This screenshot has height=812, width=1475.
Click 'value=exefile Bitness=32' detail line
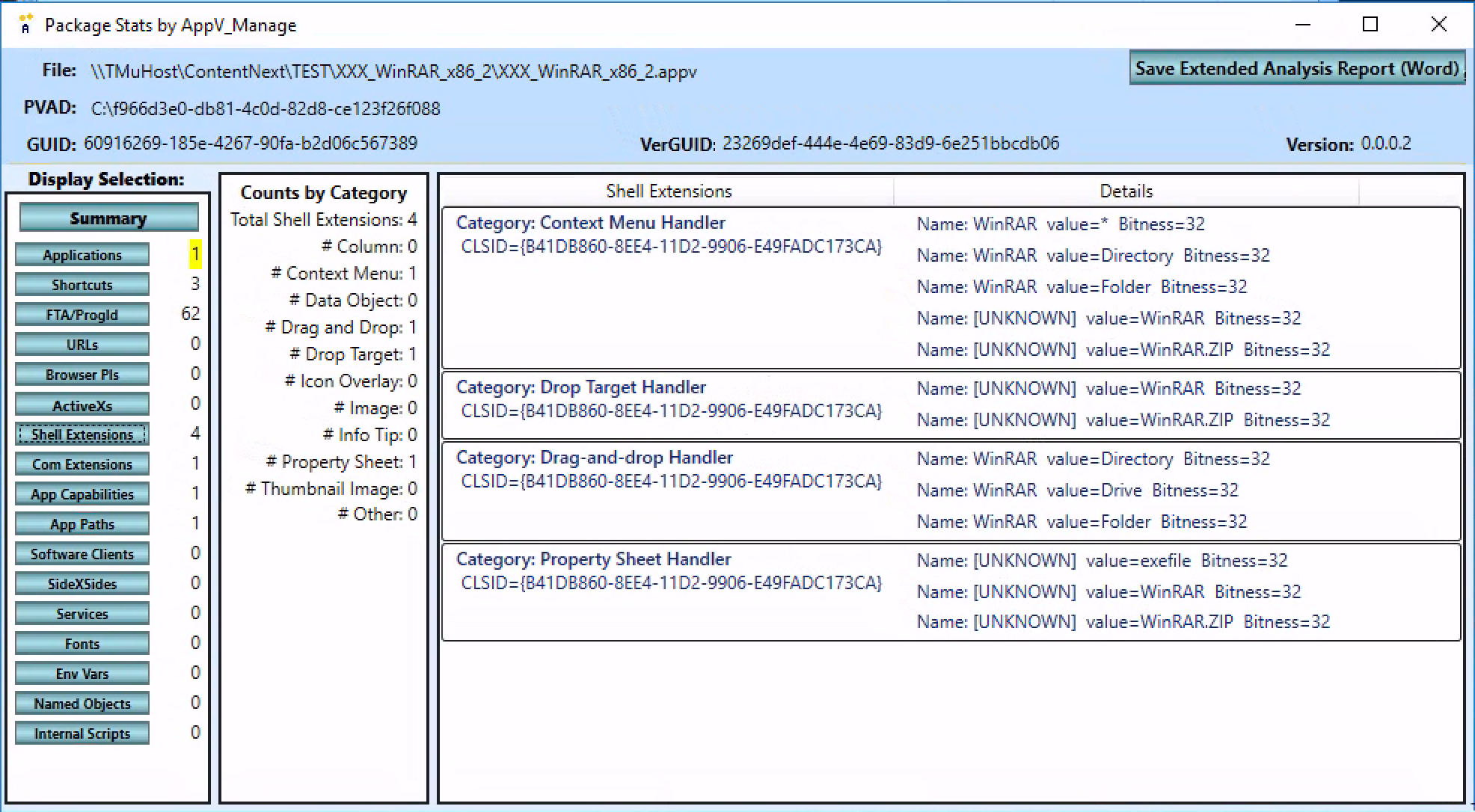click(1103, 561)
